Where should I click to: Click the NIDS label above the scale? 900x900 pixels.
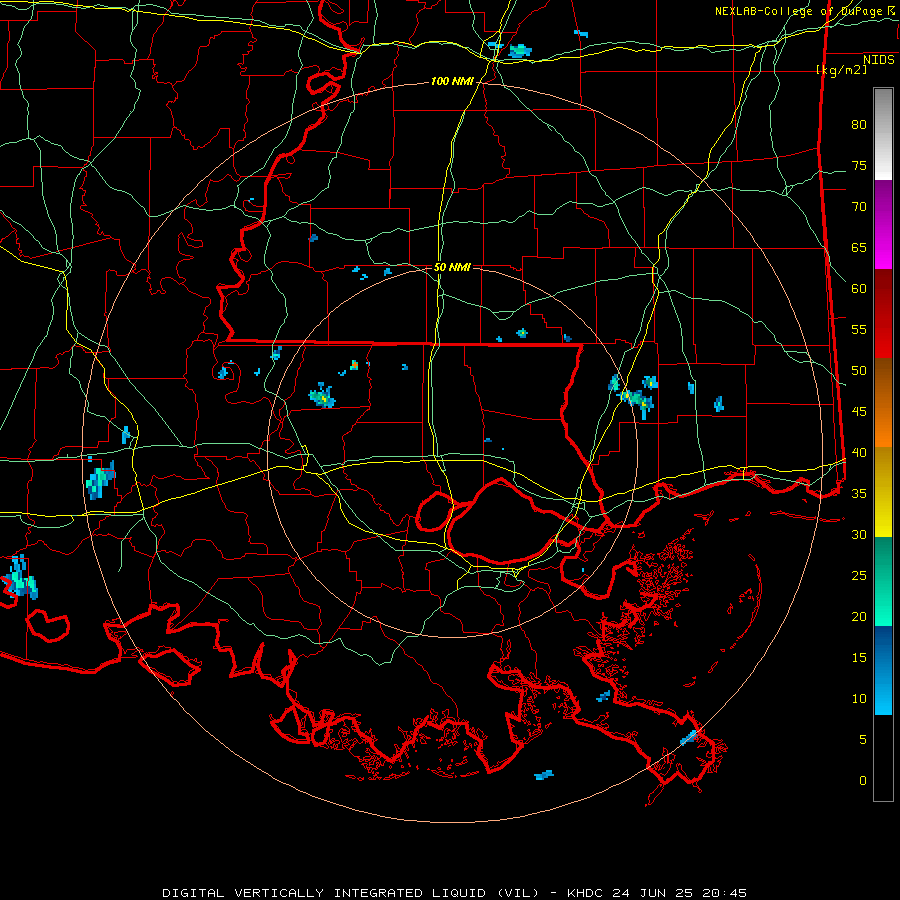[878, 59]
